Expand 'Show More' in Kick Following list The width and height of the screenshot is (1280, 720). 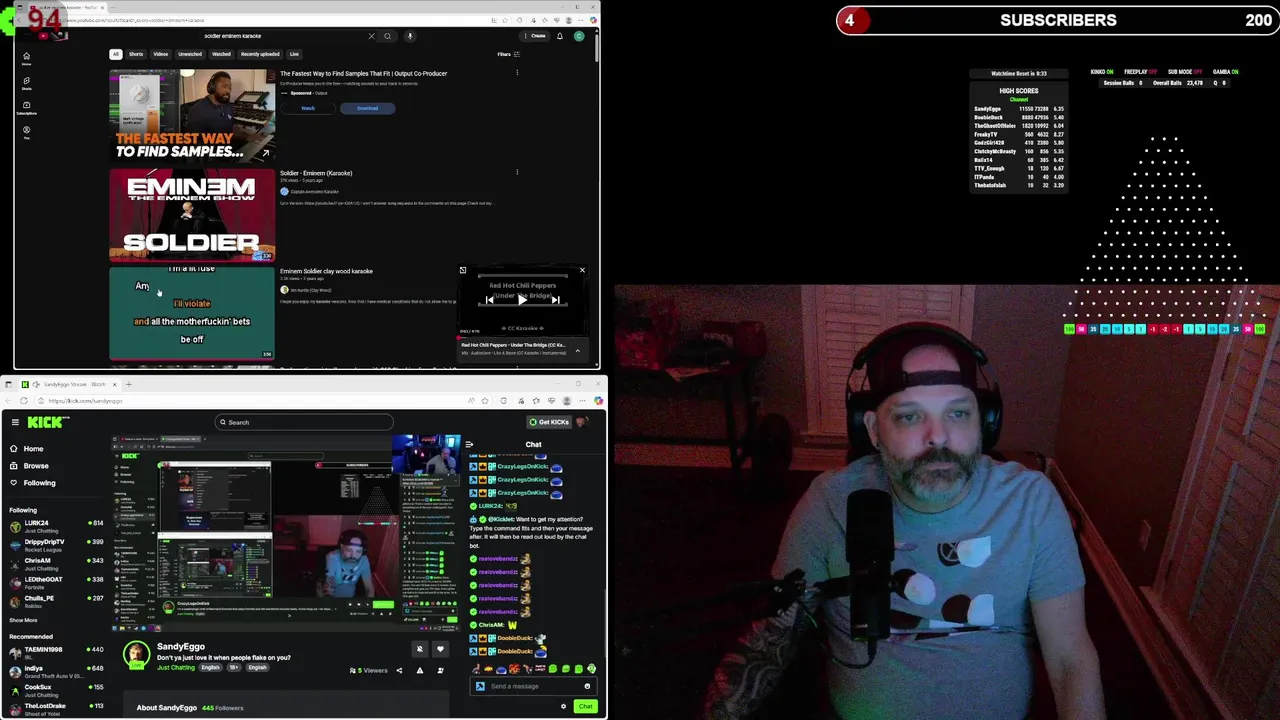coord(23,620)
